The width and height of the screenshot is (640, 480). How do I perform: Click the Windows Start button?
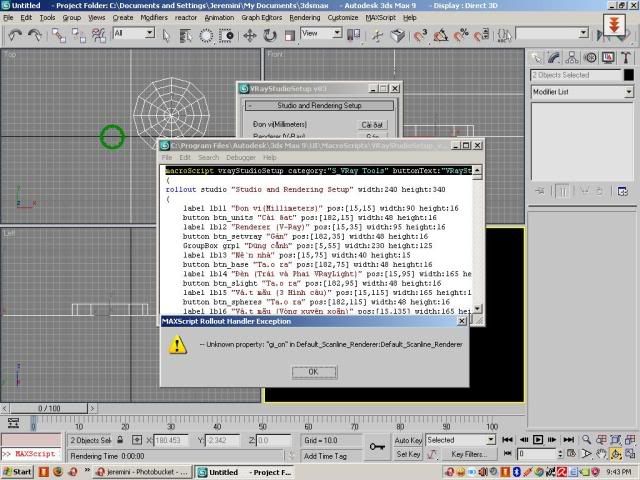[18, 472]
